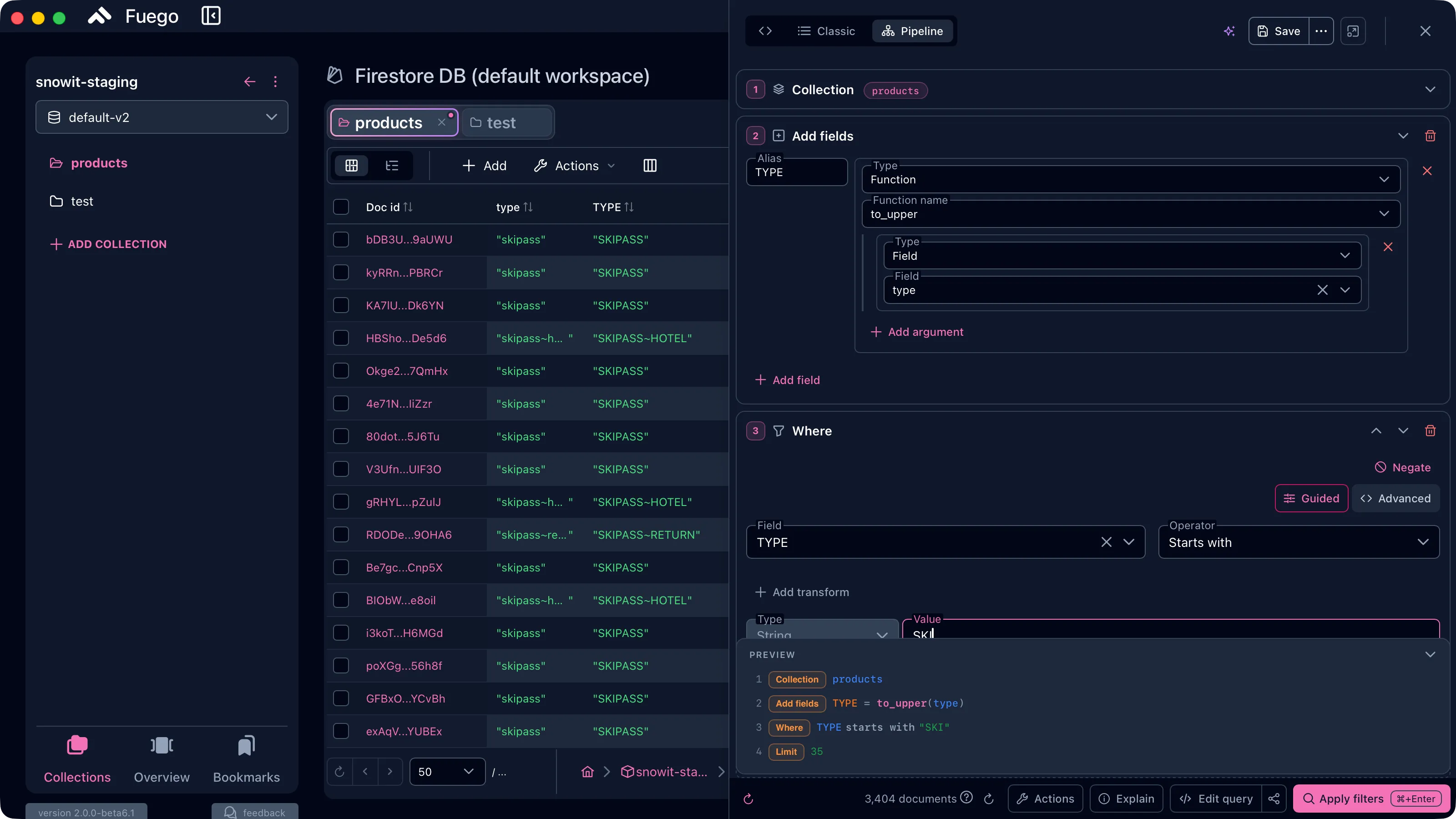Pop out the query panel
This screenshot has width=1456, height=819.
click(1353, 31)
